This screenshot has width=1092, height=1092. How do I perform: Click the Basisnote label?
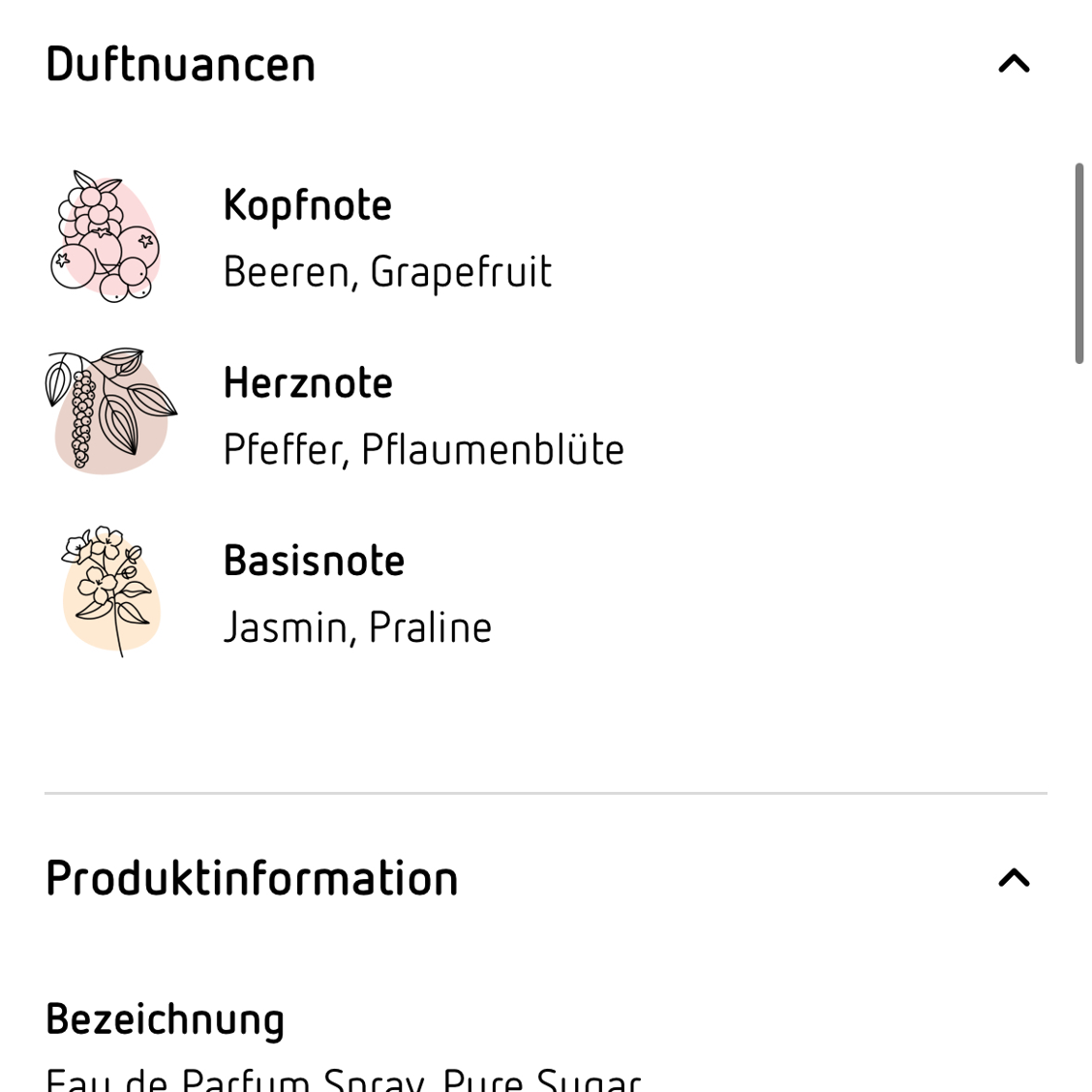point(314,561)
